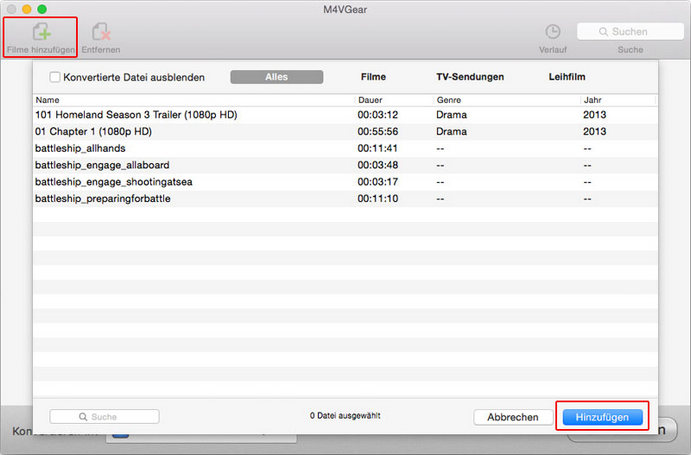The width and height of the screenshot is (691, 455).
Task: Click the 0 Datei ausgewählt status text
Action: click(x=345, y=416)
